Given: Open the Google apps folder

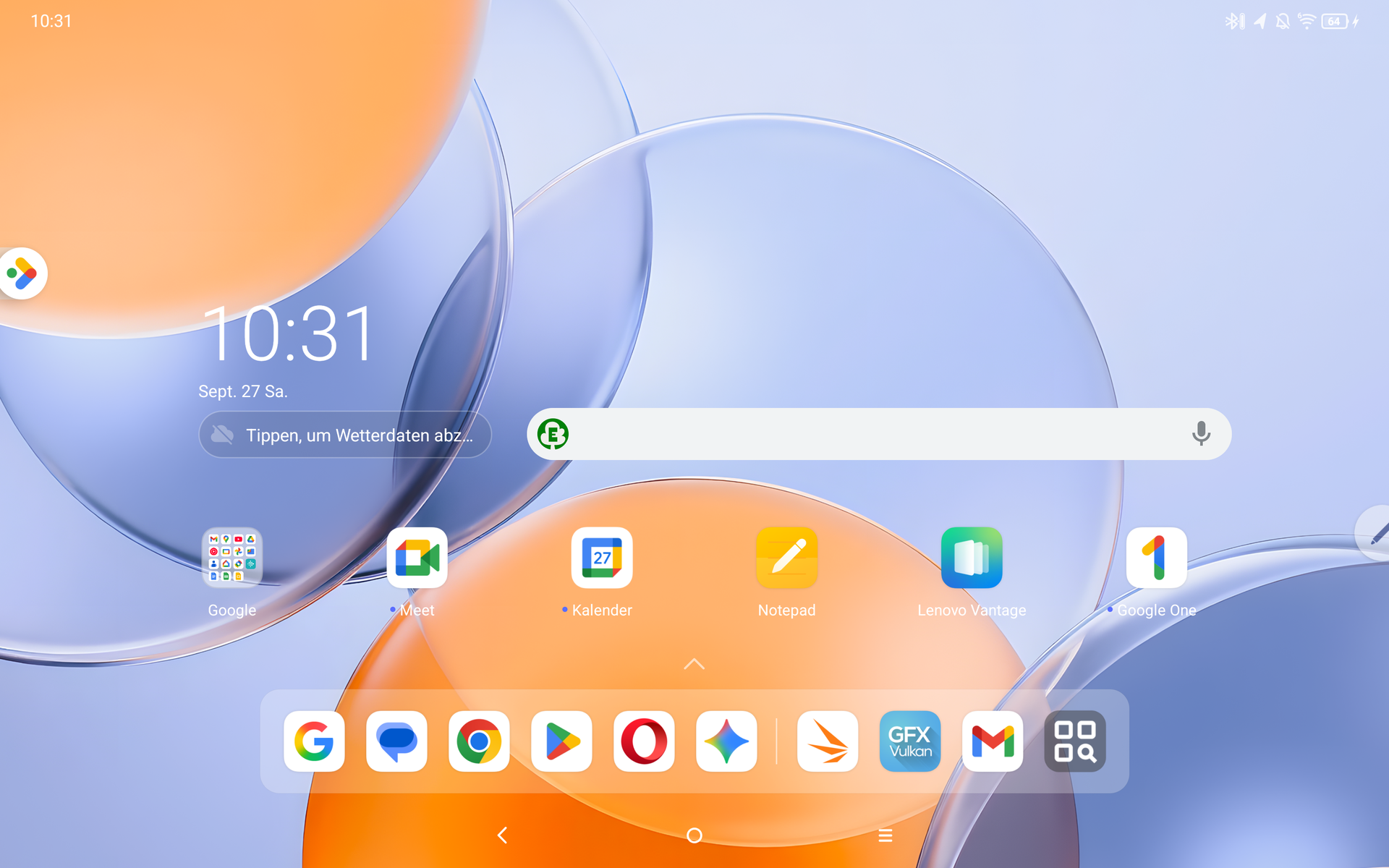Looking at the screenshot, I should tap(231, 558).
